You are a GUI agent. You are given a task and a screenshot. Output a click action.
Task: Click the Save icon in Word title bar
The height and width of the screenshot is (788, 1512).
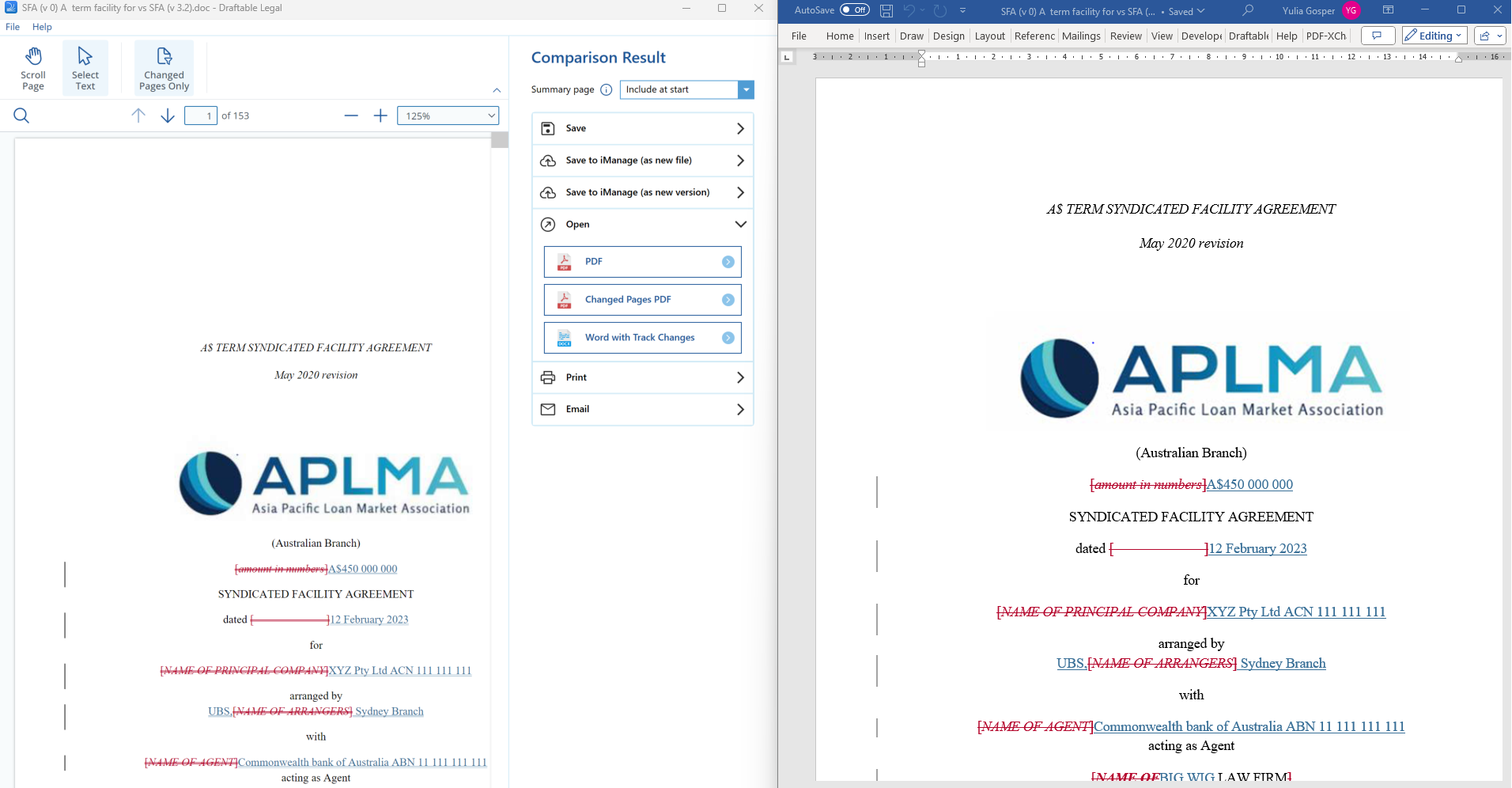pyautogui.click(x=886, y=11)
